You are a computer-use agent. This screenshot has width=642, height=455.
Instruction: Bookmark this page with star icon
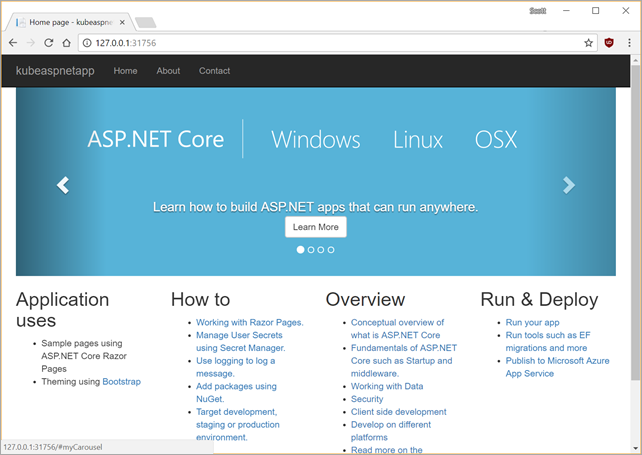tap(588, 43)
